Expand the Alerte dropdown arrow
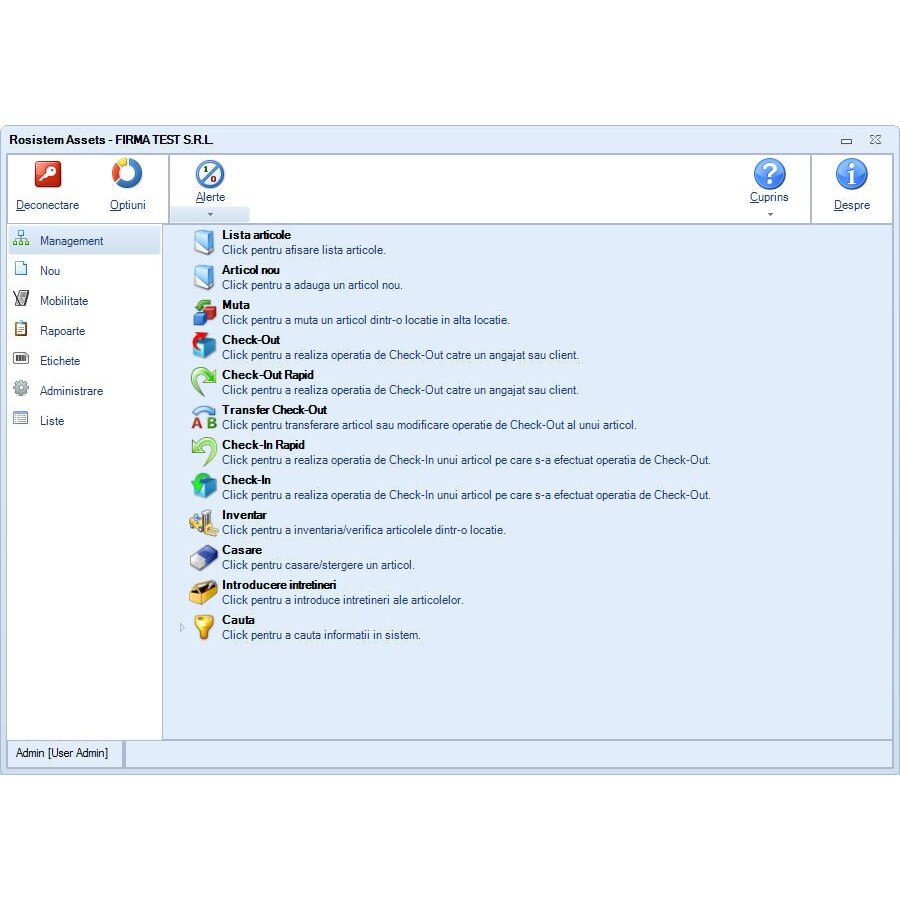 (x=210, y=214)
